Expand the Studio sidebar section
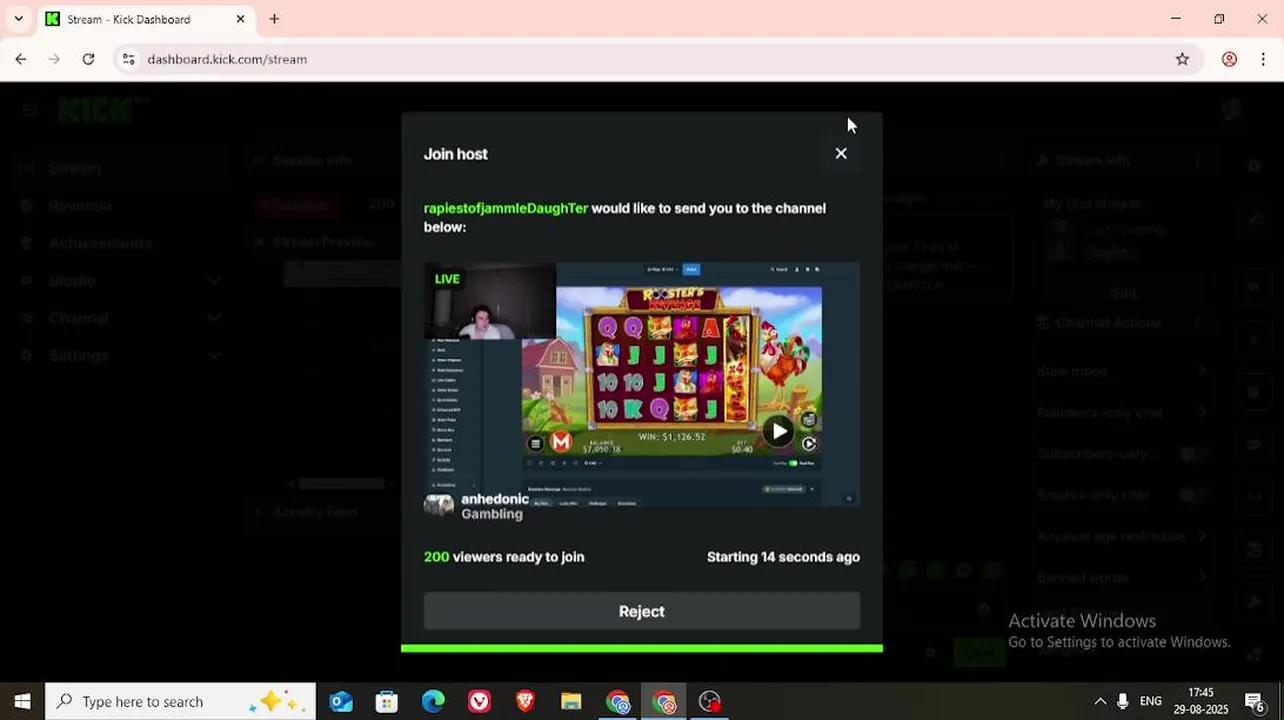1284x720 pixels. point(120,281)
